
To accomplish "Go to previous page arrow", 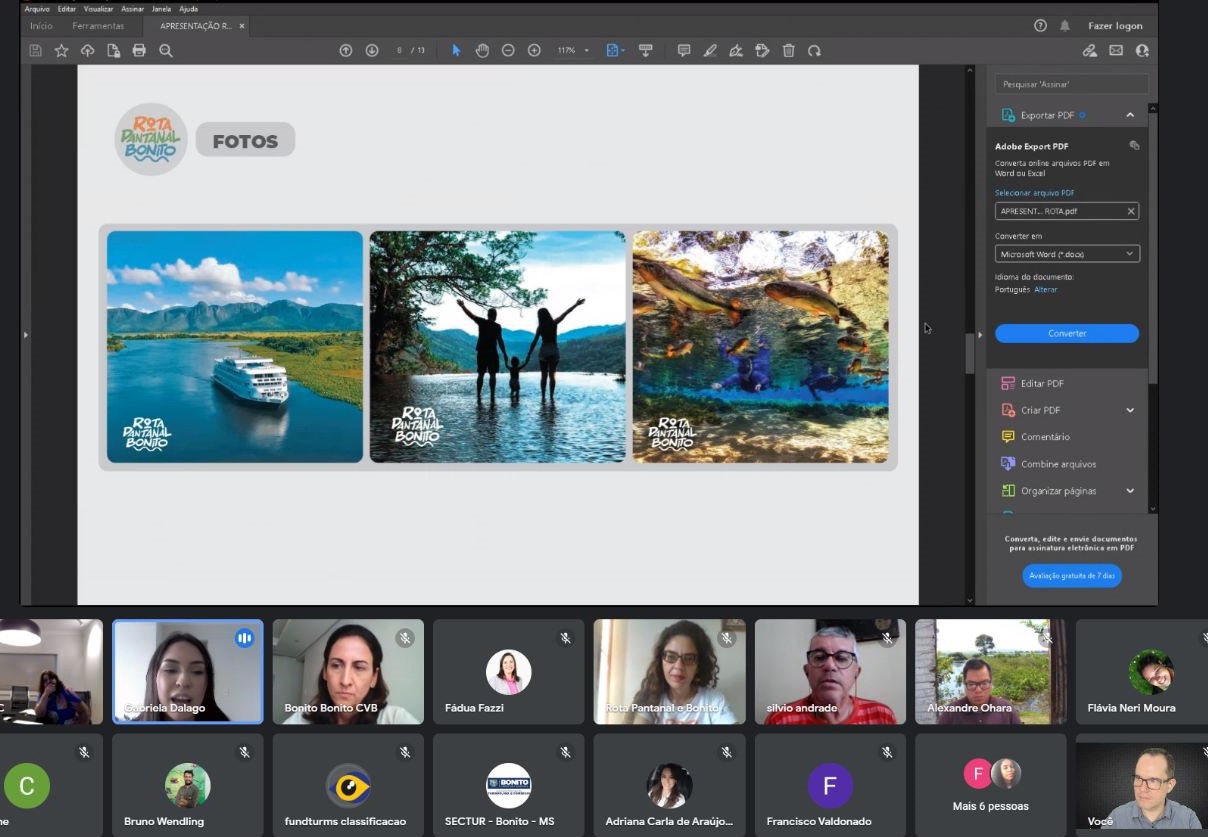I will 346,51.
